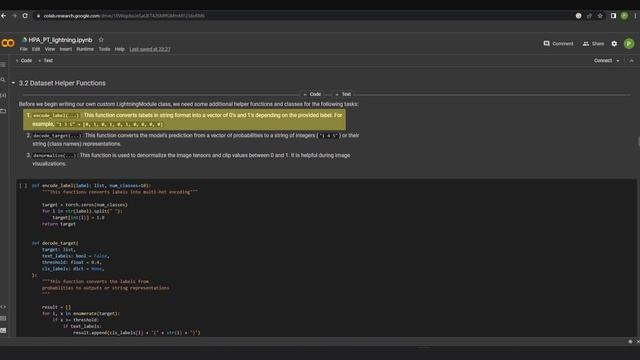640x360 pixels.
Task: Insert code cell using the inline Code button
Action: coord(312,94)
